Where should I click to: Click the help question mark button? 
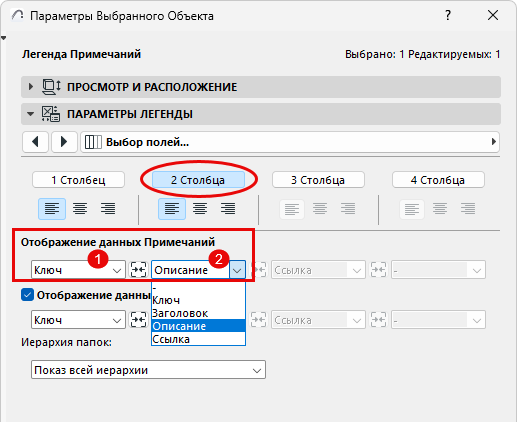(448, 15)
